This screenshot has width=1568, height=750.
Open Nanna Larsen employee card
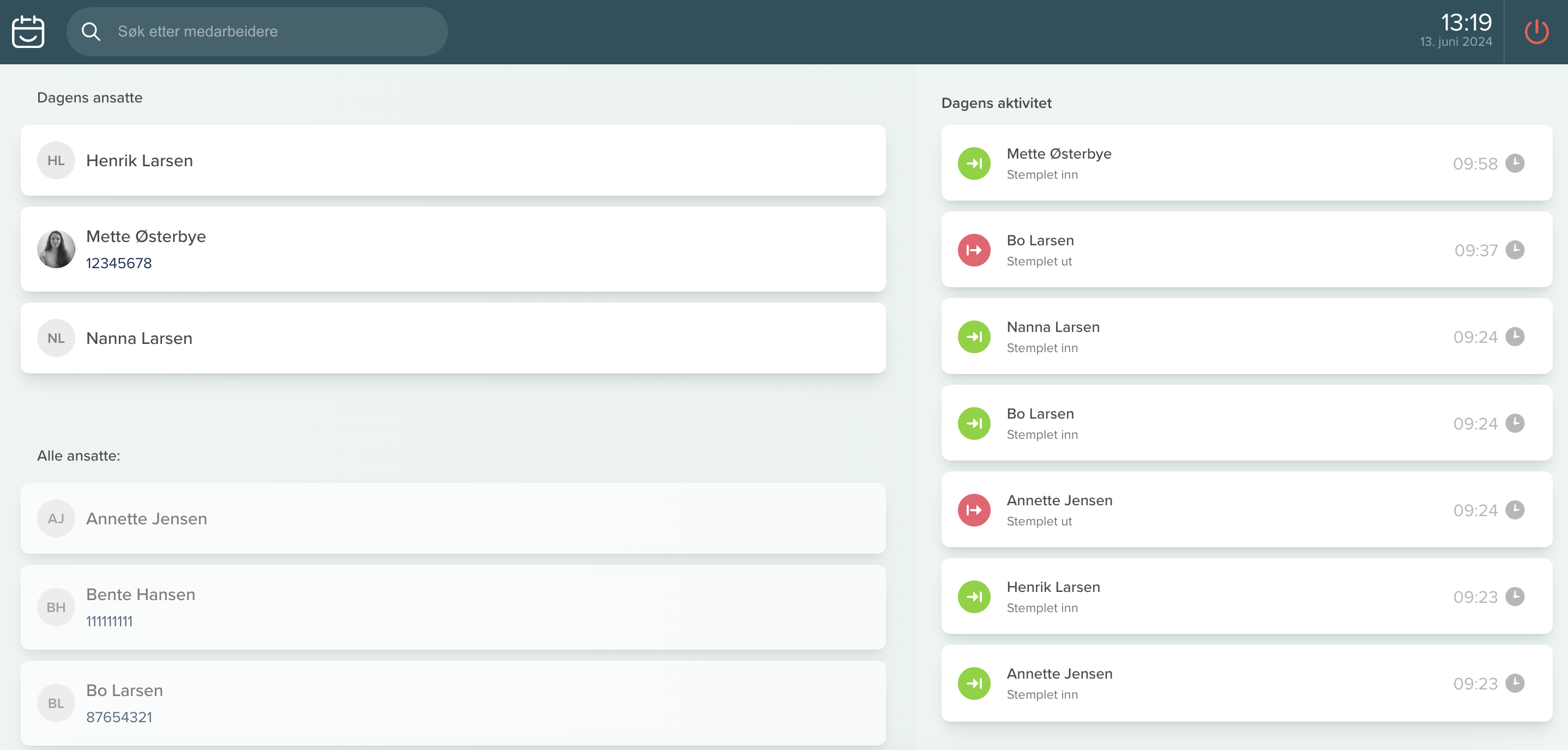(x=453, y=338)
